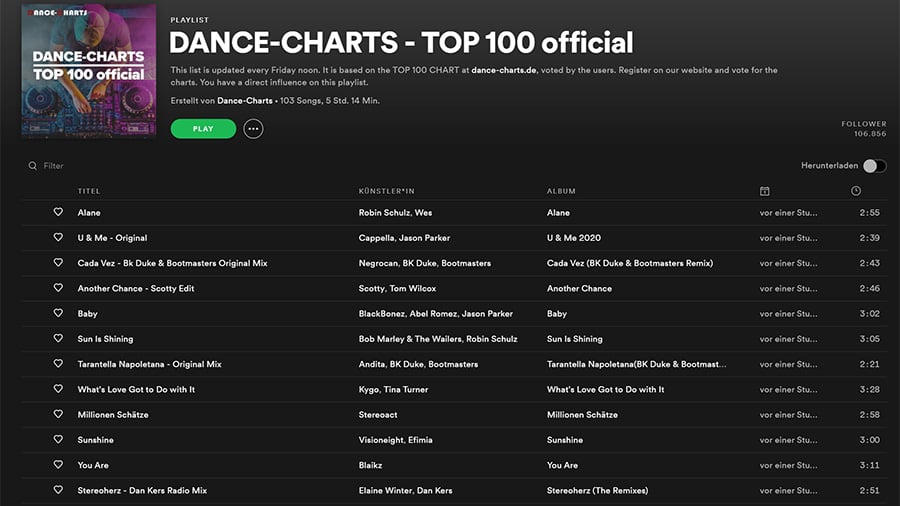
Task: Heart What's Love Got to Do with It
Action: 58,388
